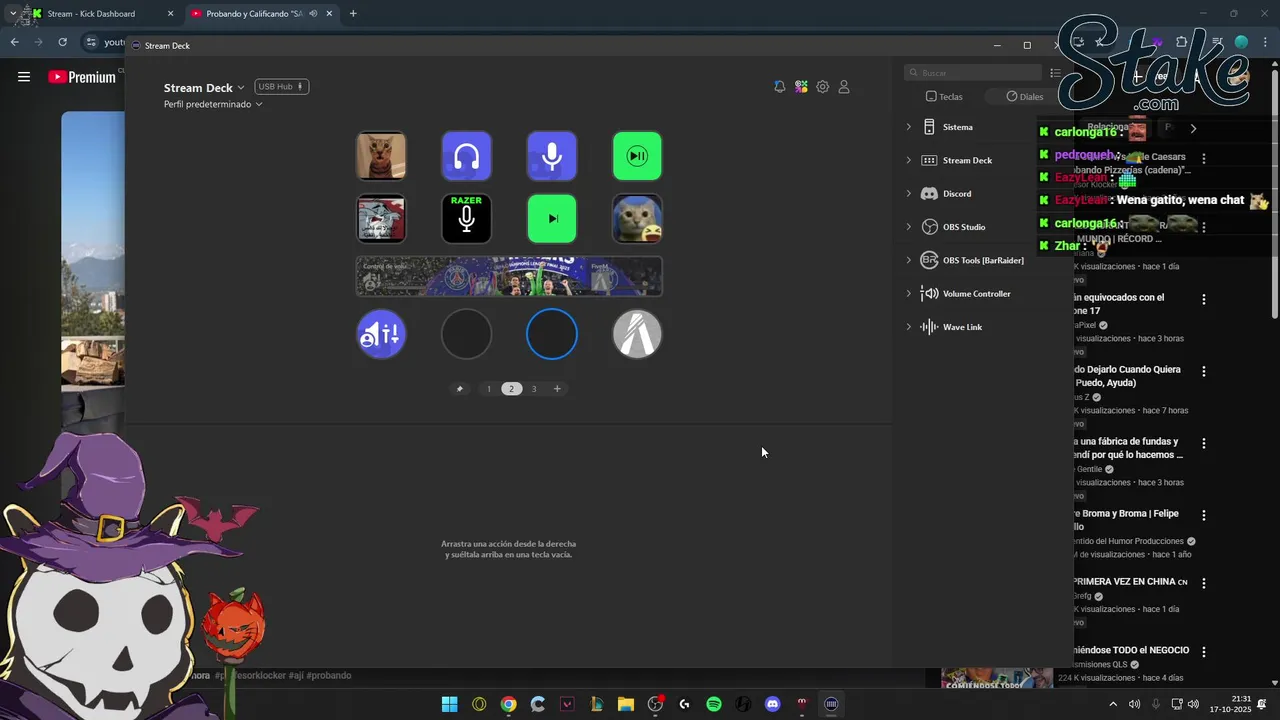1280x720 pixels.
Task: Open the Stream Deck taskbar icon
Action: (x=831, y=704)
